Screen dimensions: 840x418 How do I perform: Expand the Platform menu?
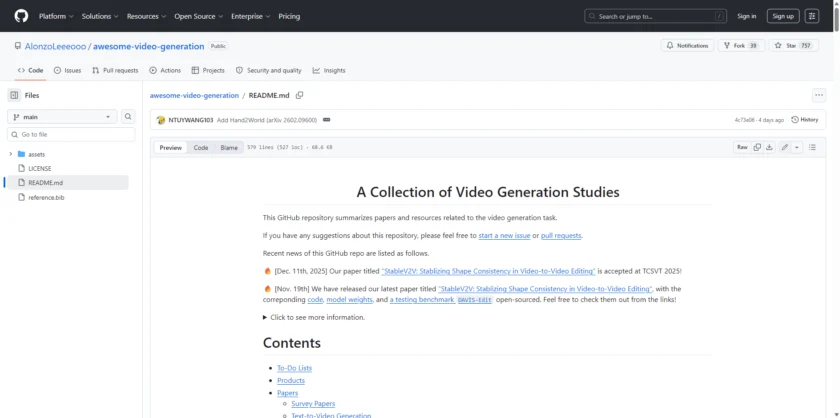[x=56, y=16]
